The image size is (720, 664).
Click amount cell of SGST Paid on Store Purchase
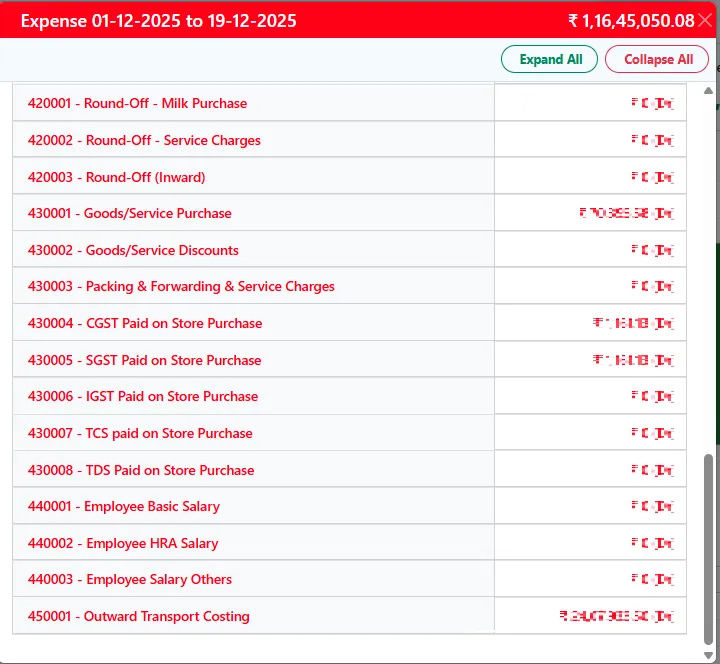pos(591,360)
